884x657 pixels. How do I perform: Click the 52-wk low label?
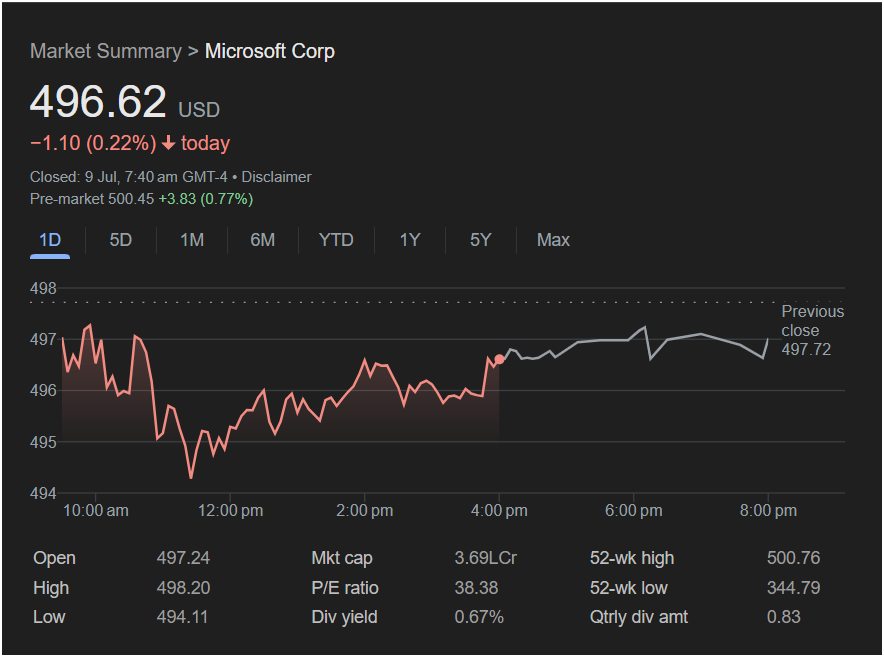click(628, 588)
